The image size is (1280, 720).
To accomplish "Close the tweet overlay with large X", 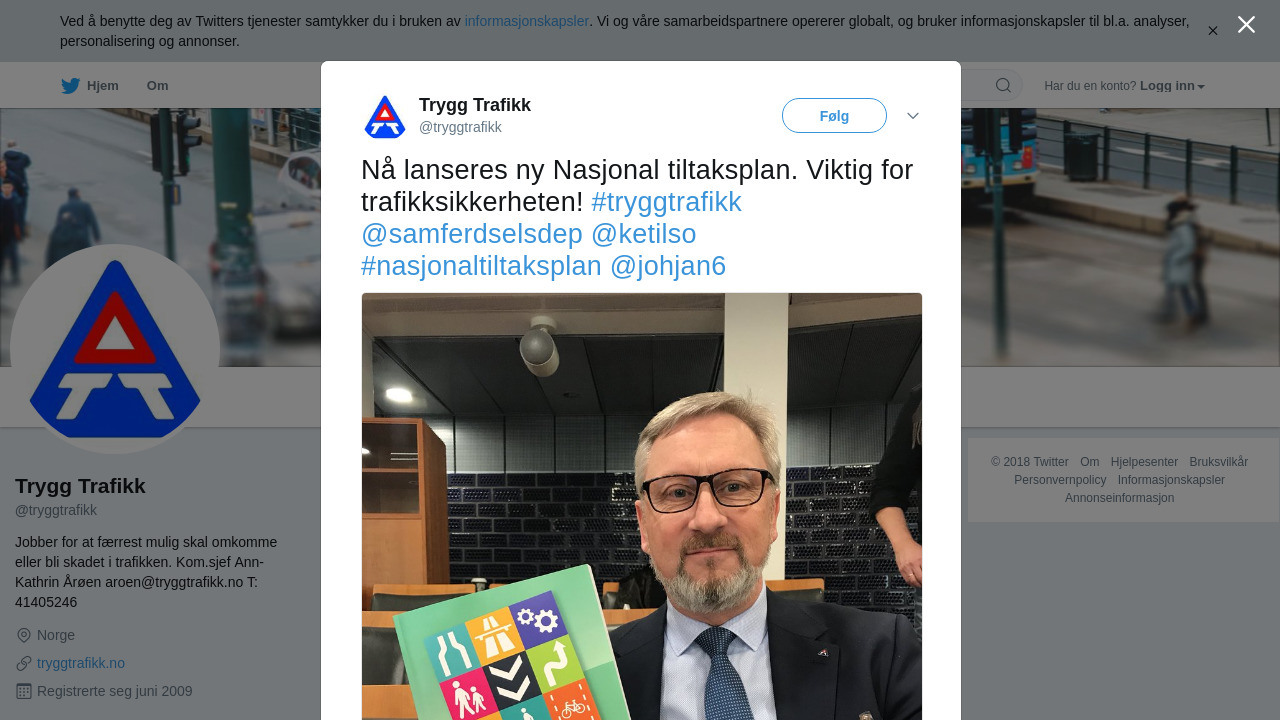I will pos(1246,25).
